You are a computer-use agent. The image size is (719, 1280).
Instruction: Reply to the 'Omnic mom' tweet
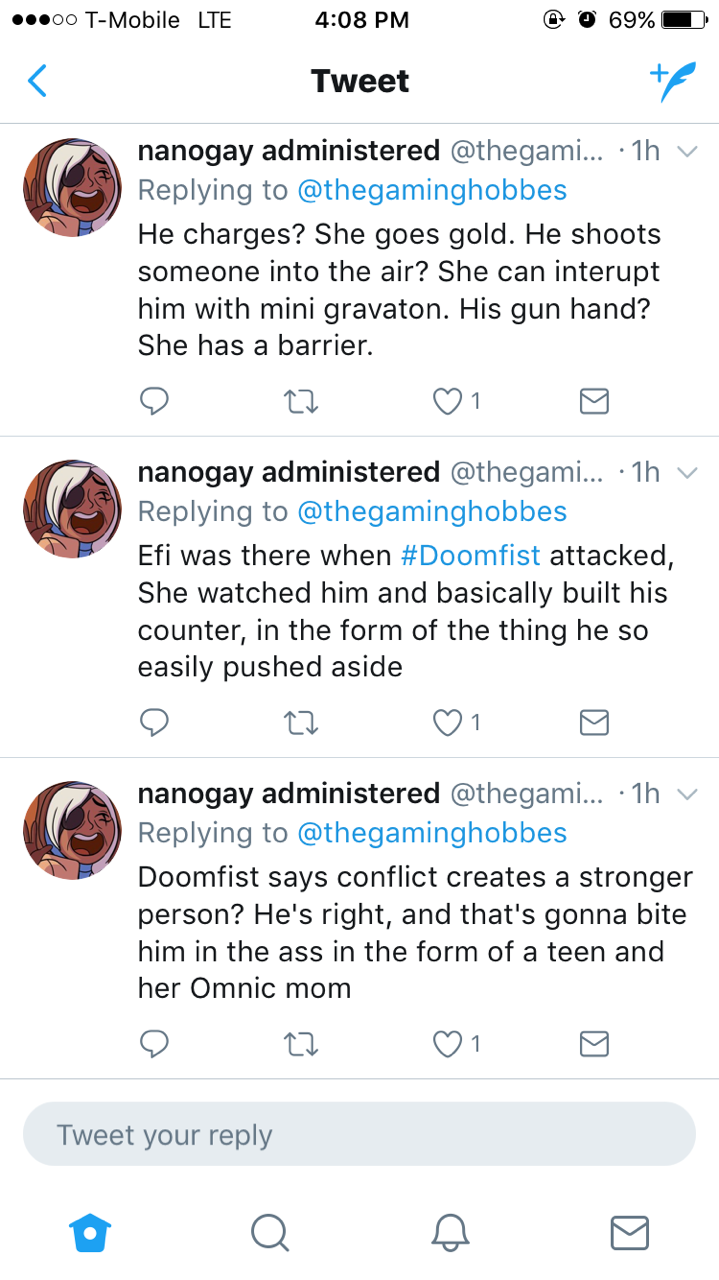(154, 1044)
